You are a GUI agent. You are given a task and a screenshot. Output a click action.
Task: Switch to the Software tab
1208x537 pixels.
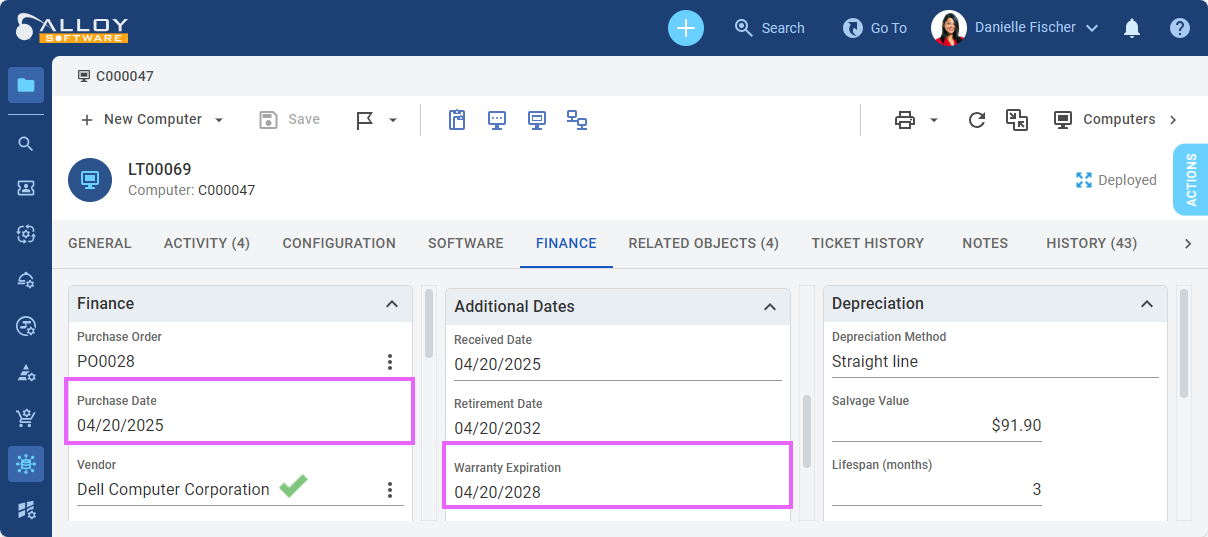tap(466, 243)
